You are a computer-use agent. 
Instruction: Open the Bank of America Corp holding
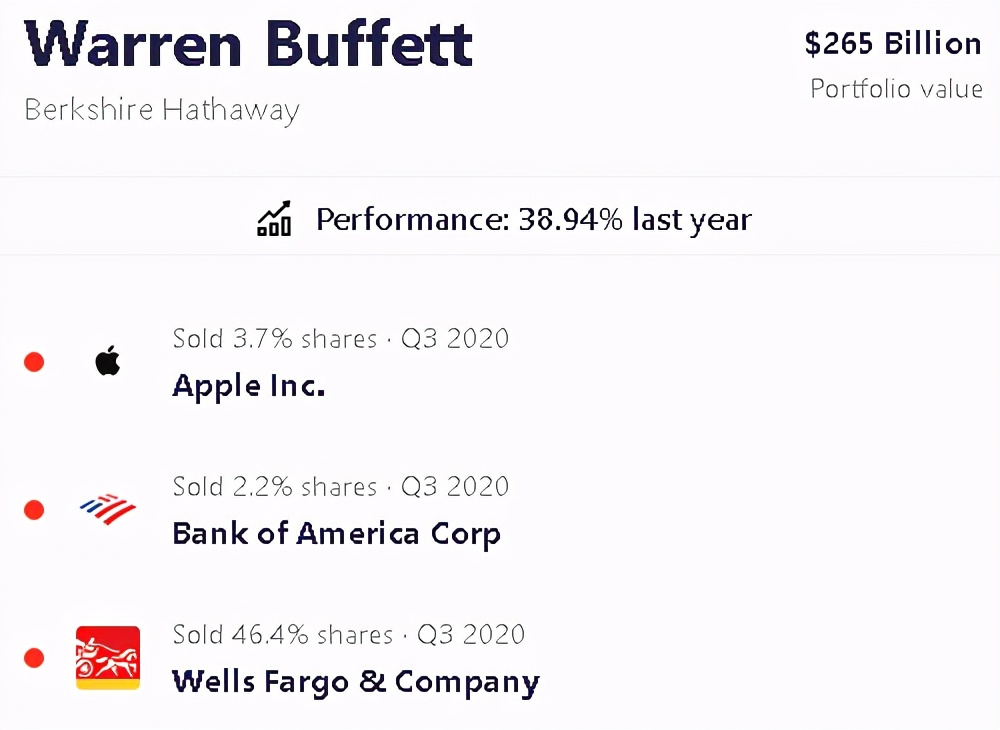pyautogui.click(x=336, y=533)
